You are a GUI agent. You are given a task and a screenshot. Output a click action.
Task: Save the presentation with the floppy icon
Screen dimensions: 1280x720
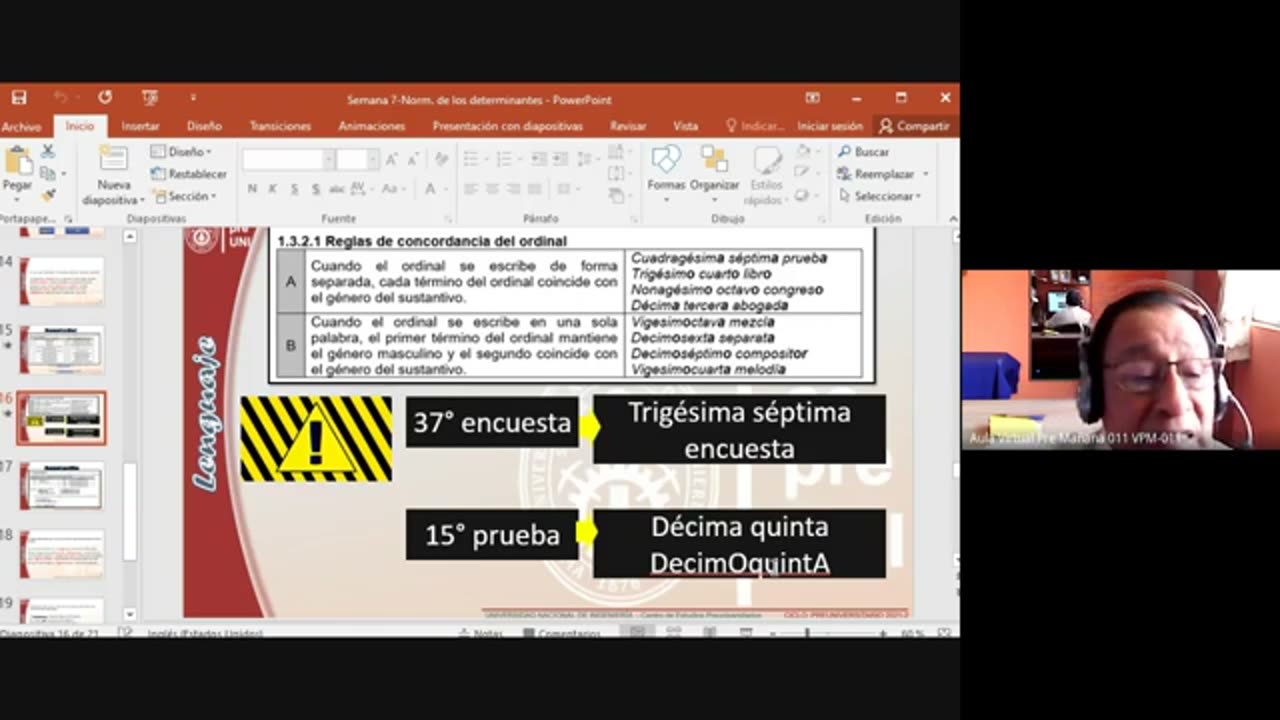point(19,98)
